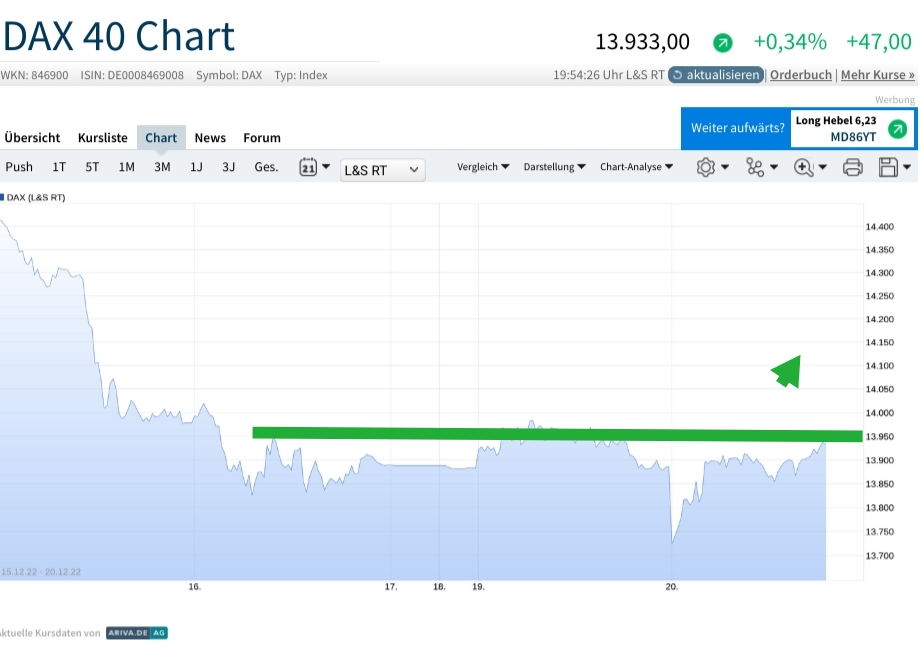Click the green upward trend arrow beside the price
This screenshot has height=658, width=920.
point(723,43)
